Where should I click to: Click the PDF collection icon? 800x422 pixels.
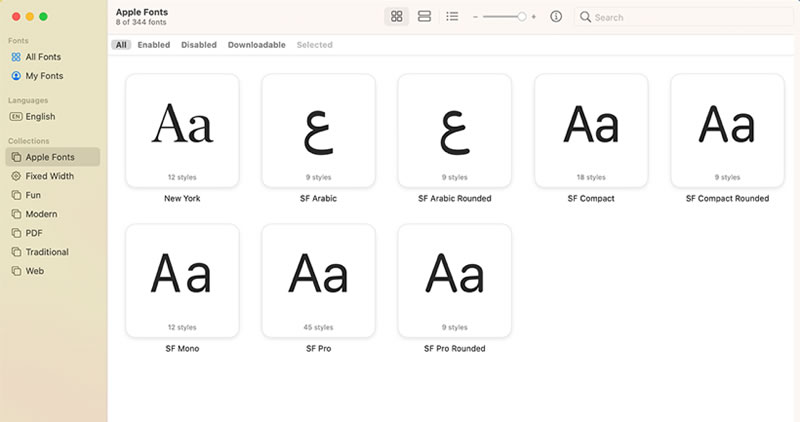[16, 233]
